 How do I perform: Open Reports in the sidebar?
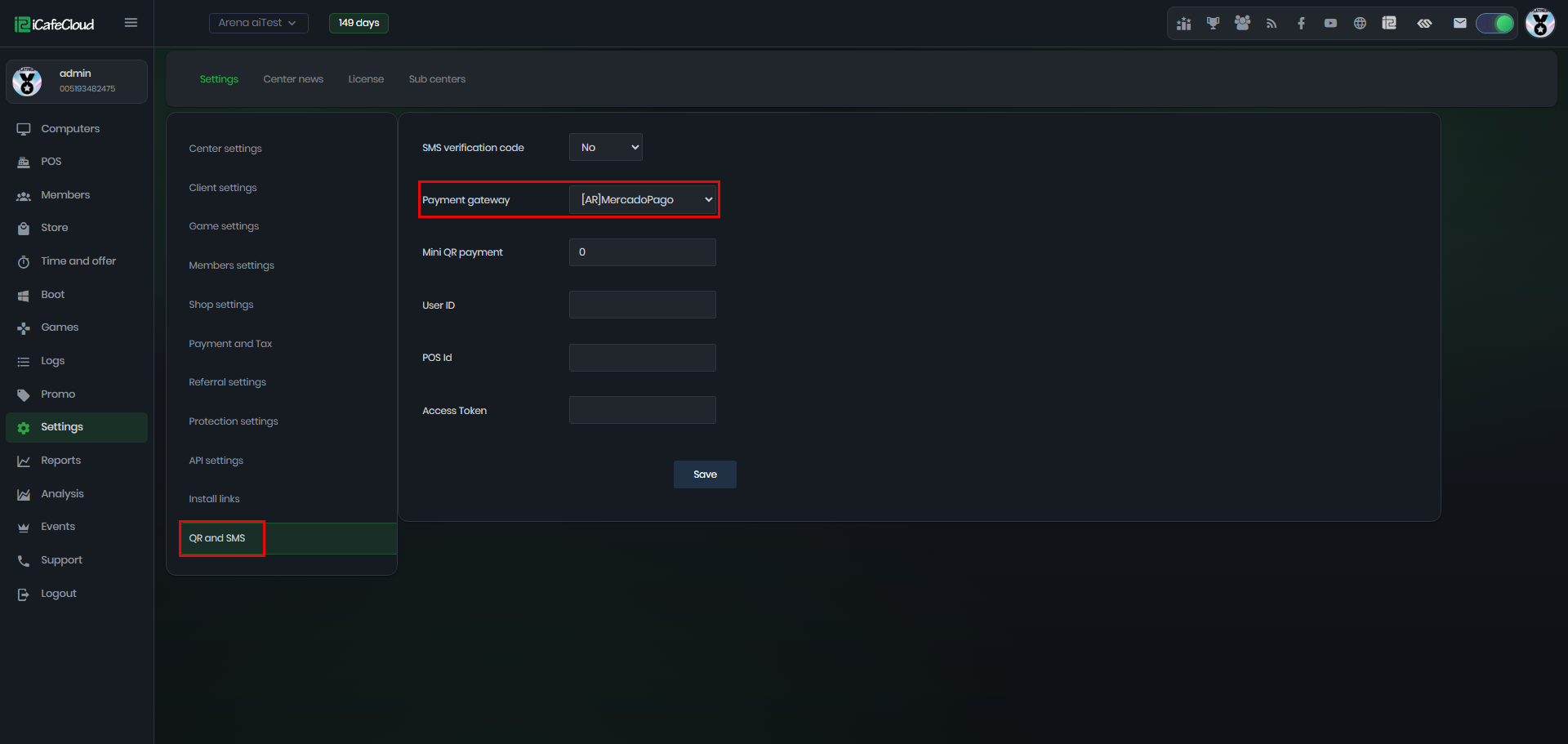tap(77, 461)
